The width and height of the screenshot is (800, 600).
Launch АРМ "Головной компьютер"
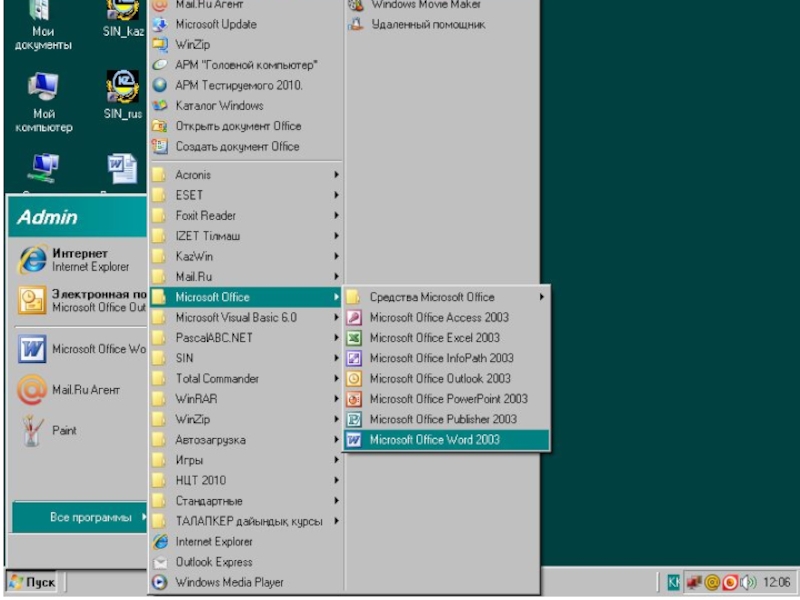pos(246,65)
